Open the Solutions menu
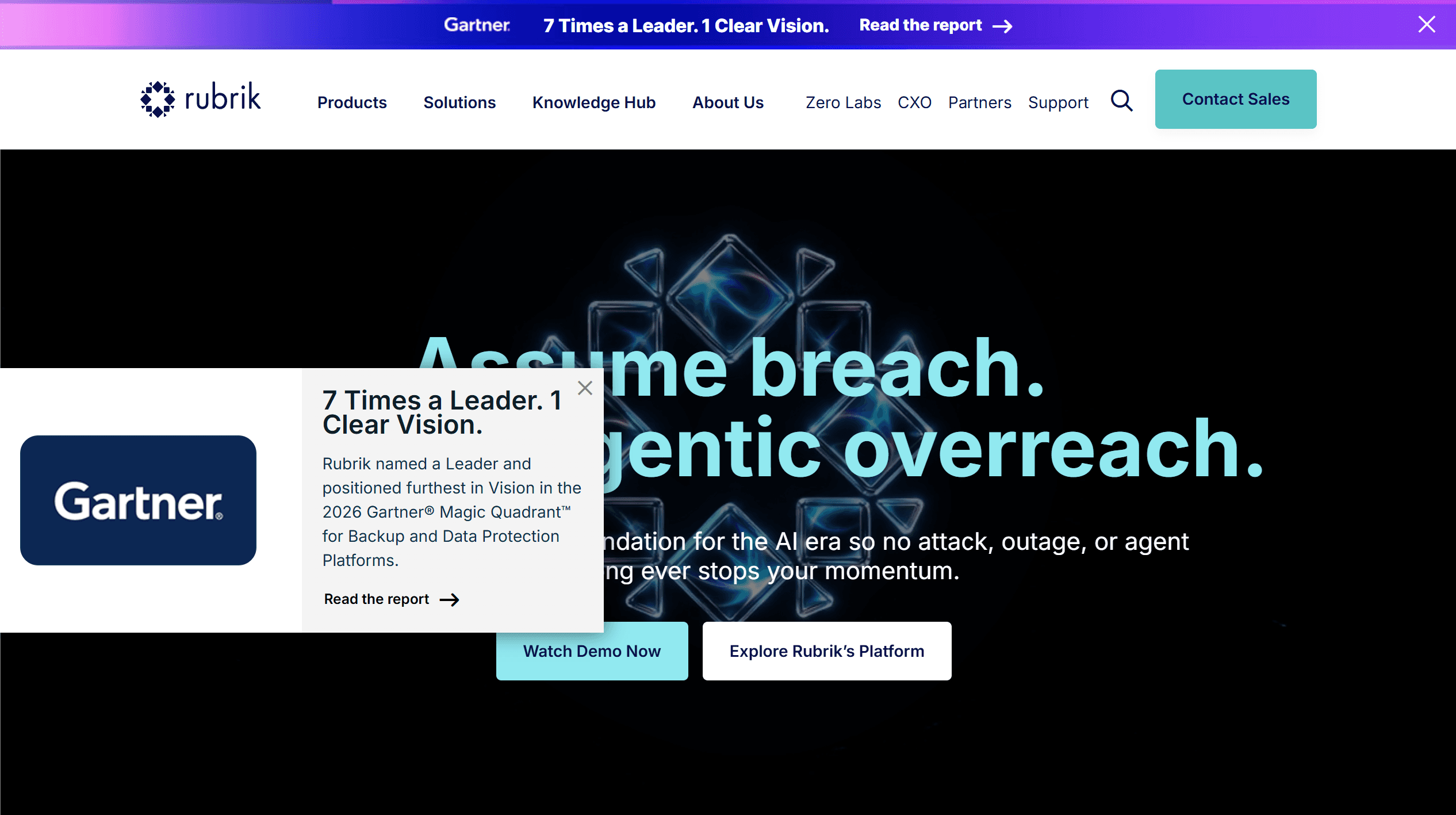This screenshot has height=815, width=1456. click(x=459, y=102)
